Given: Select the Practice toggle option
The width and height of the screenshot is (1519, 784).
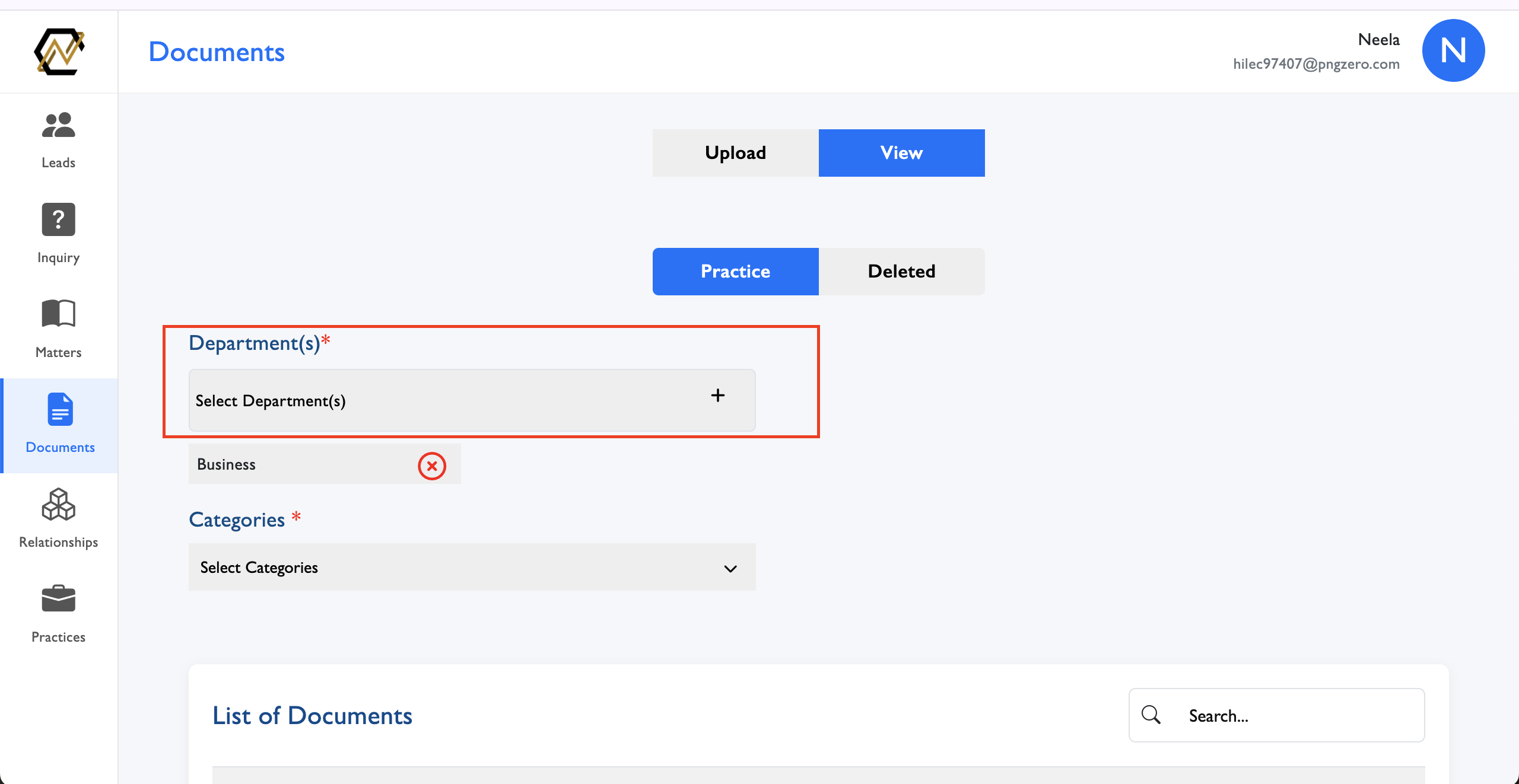Looking at the screenshot, I should click(x=735, y=271).
